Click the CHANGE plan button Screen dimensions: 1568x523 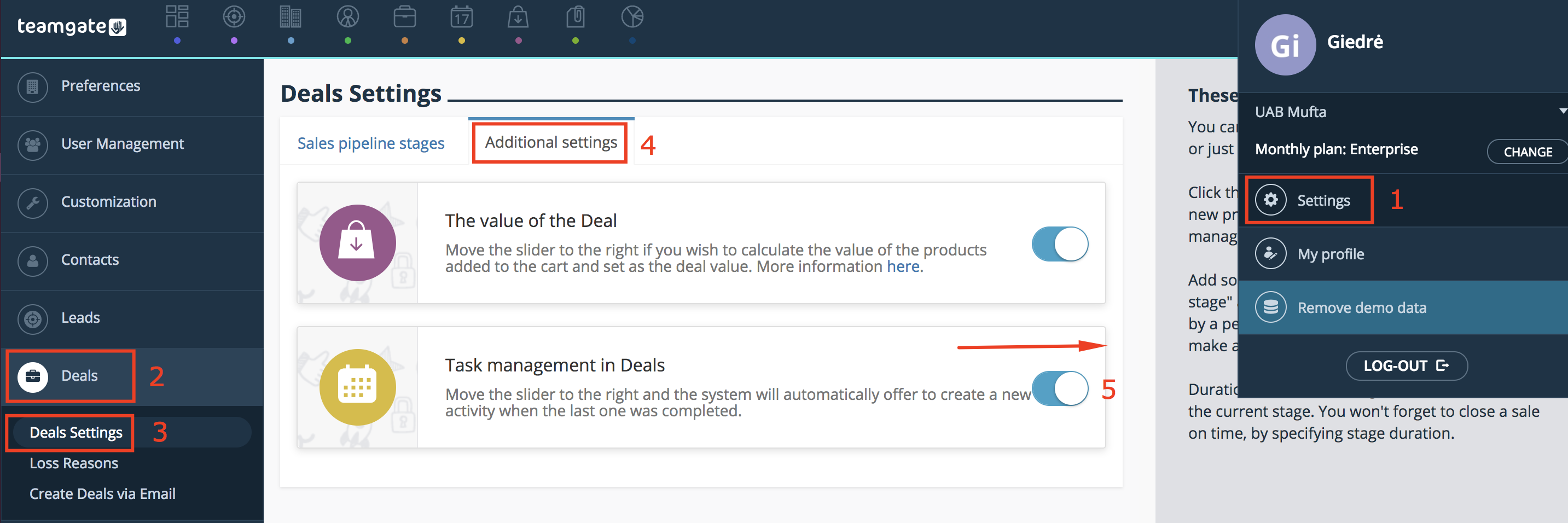(1527, 152)
